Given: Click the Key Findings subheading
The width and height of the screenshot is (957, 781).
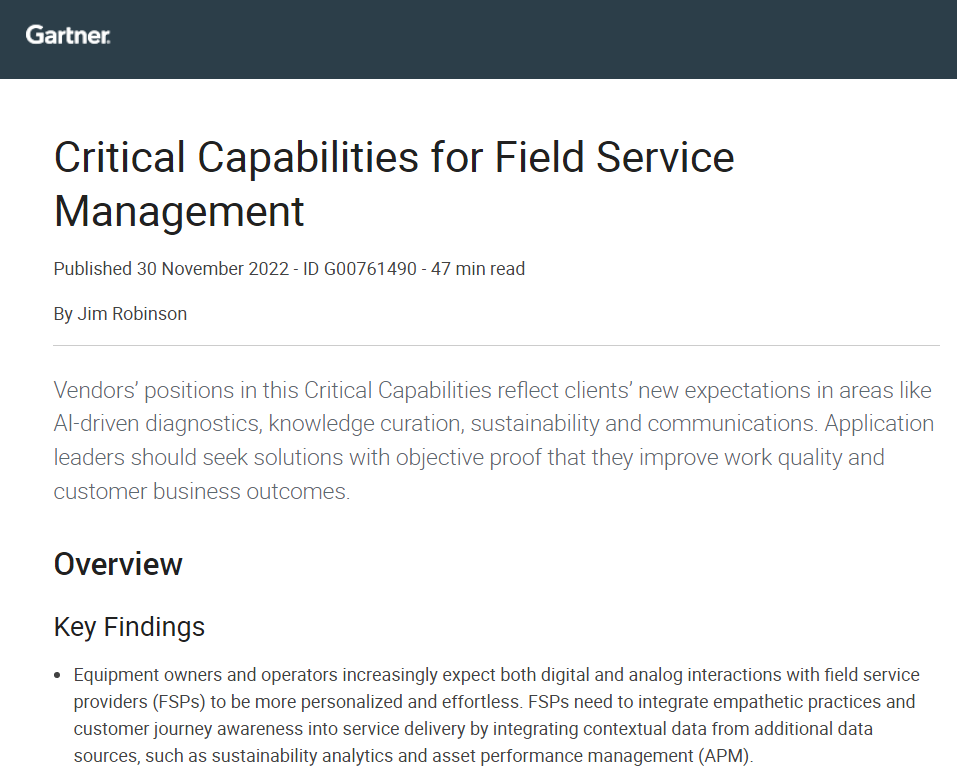Looking at the screenshot, I should click(129, 627).
